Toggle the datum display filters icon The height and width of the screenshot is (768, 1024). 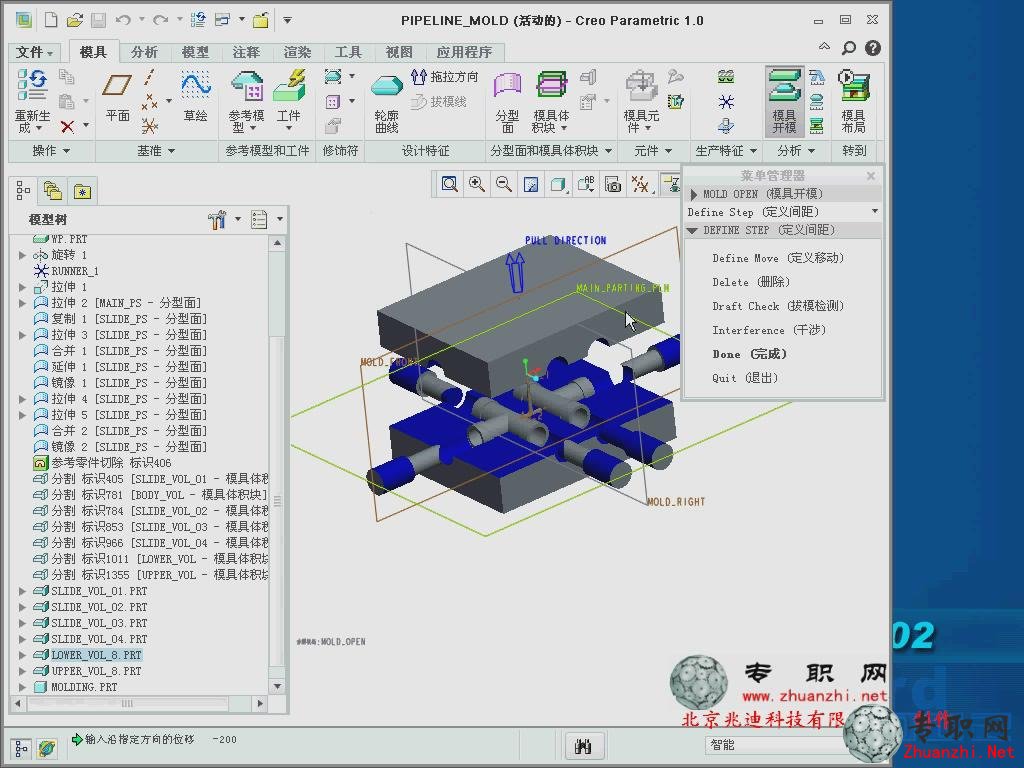point(640,185)
